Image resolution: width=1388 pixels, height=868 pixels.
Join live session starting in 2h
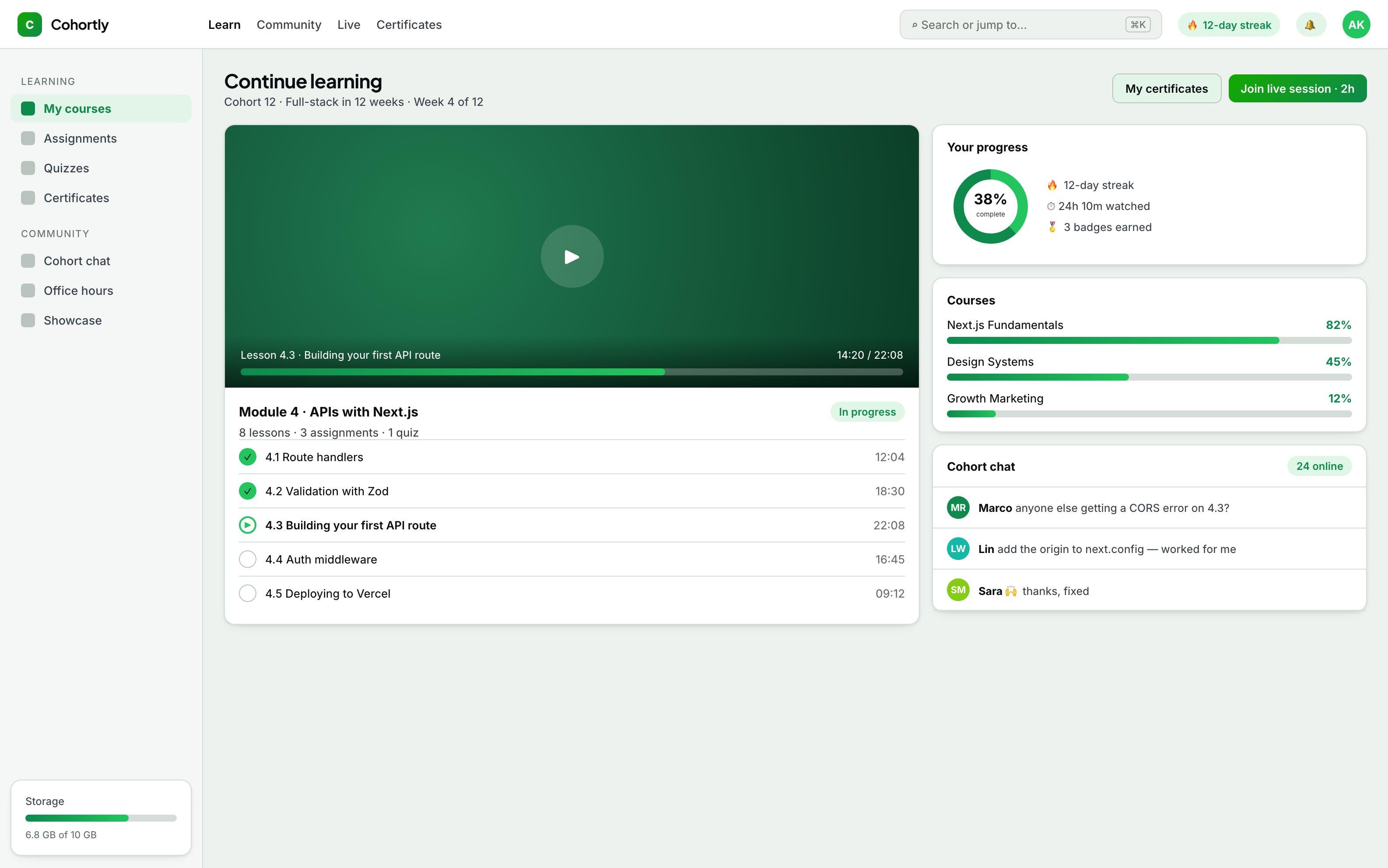point(1297,88)
